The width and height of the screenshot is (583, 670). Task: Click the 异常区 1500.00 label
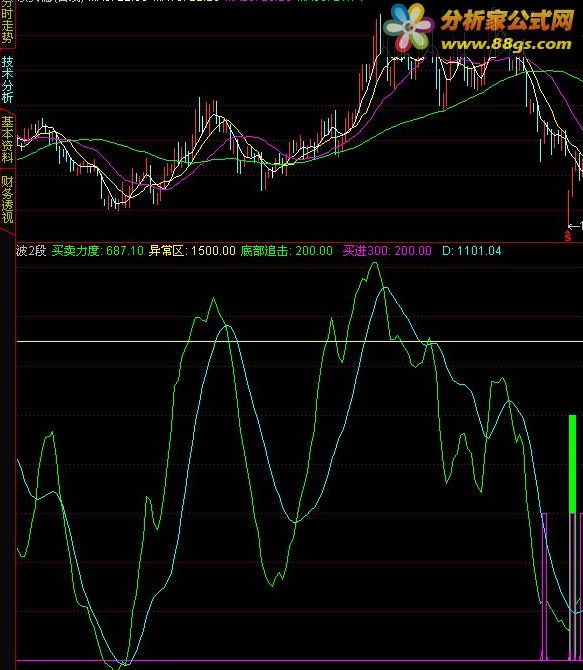tap(192, 250)
